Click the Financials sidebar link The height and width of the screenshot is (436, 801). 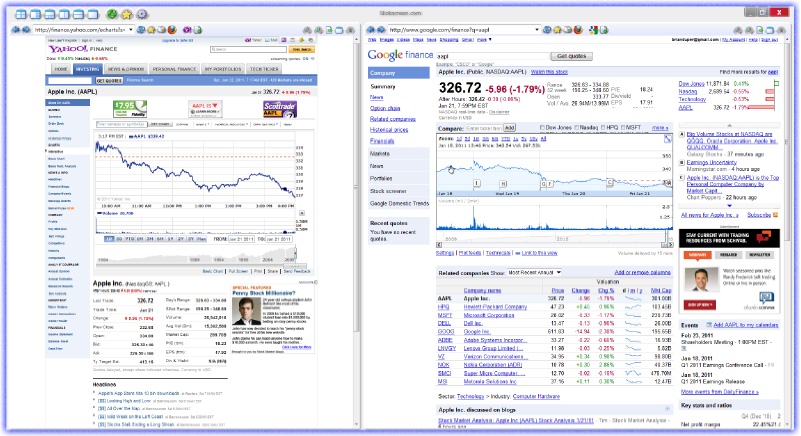pos(382,141)
